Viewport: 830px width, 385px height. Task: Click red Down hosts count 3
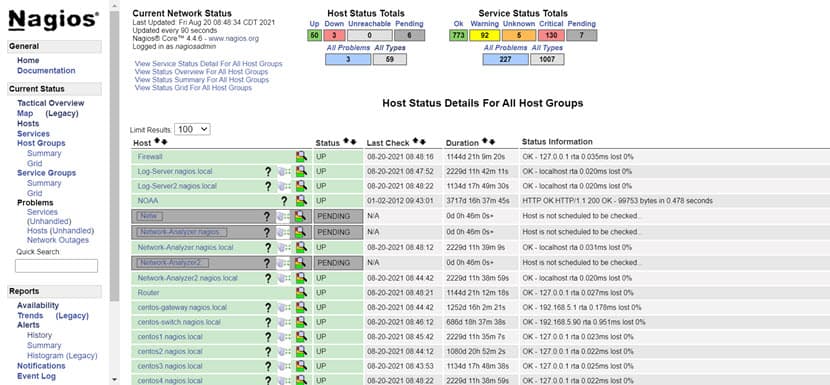pos(335,35)
